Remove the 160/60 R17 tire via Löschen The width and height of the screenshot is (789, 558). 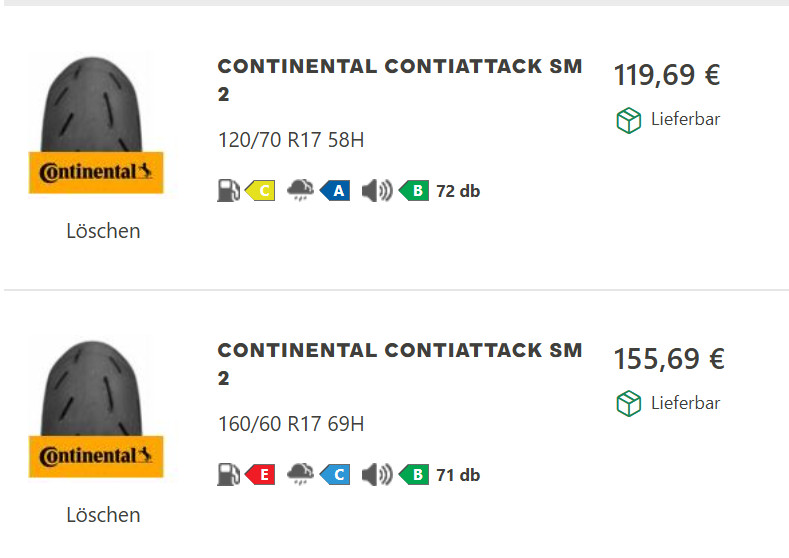pos(103,515)
